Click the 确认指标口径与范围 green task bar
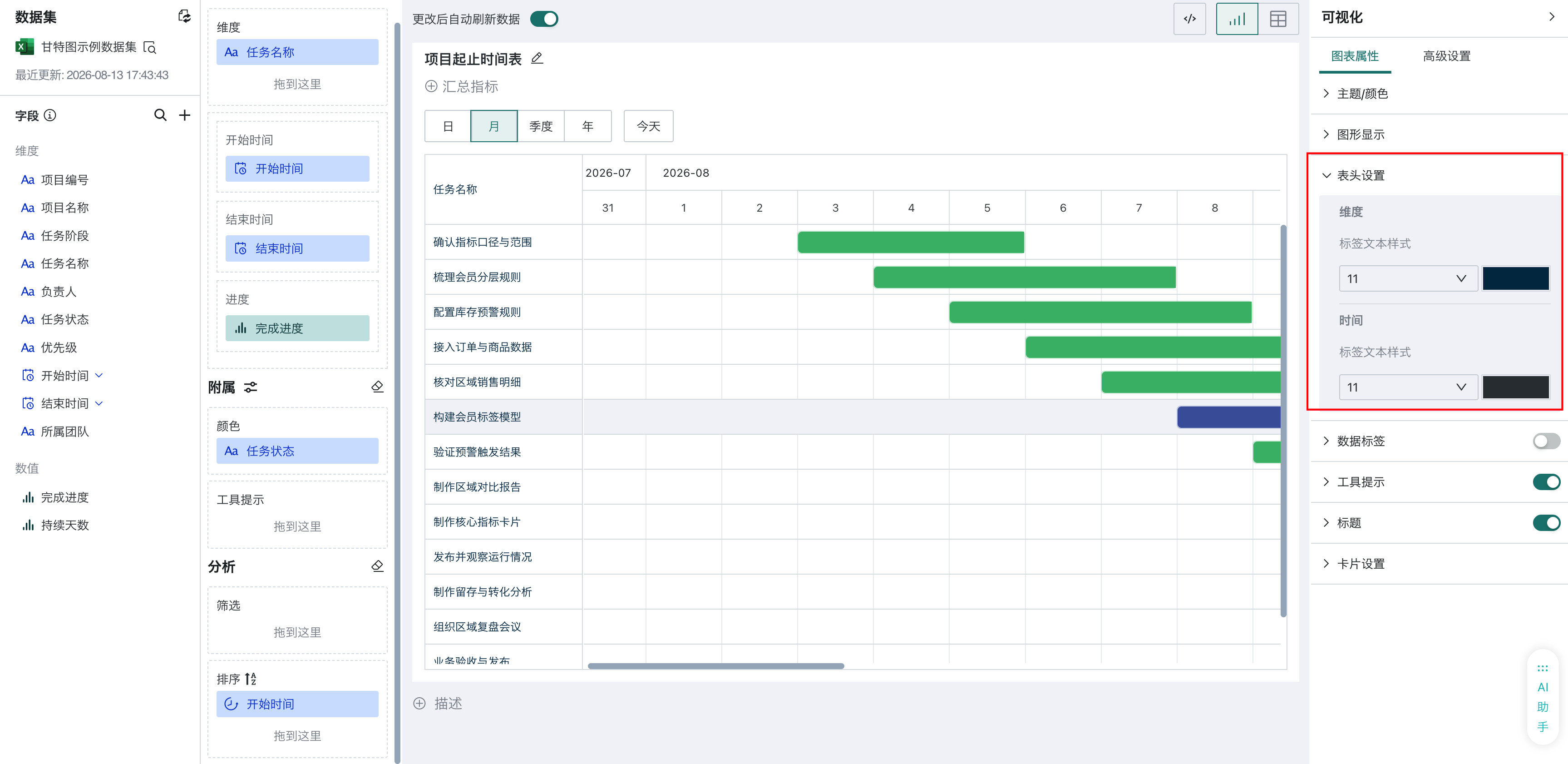 [x=911, y=243]
